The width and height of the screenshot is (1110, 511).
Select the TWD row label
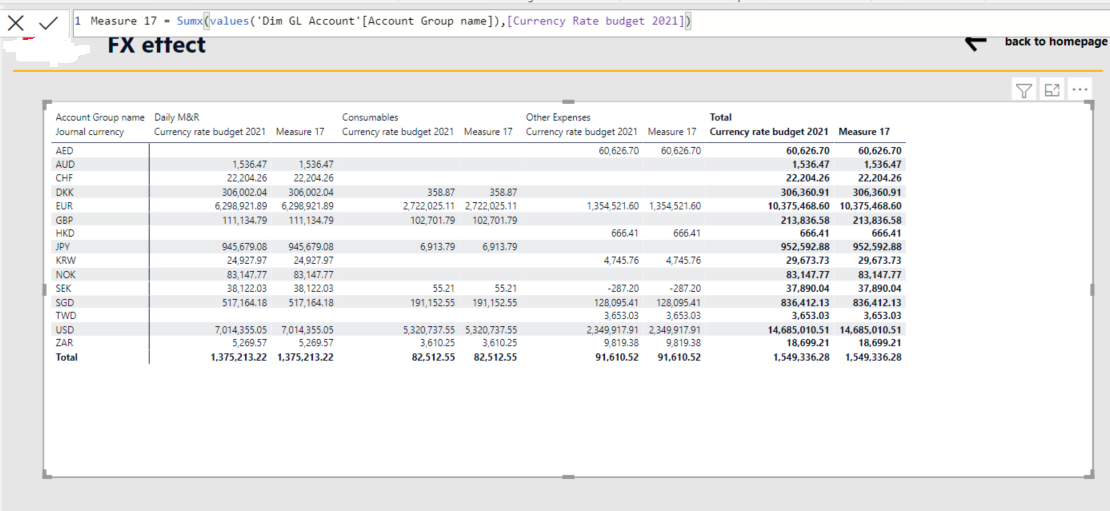(66, 316)
